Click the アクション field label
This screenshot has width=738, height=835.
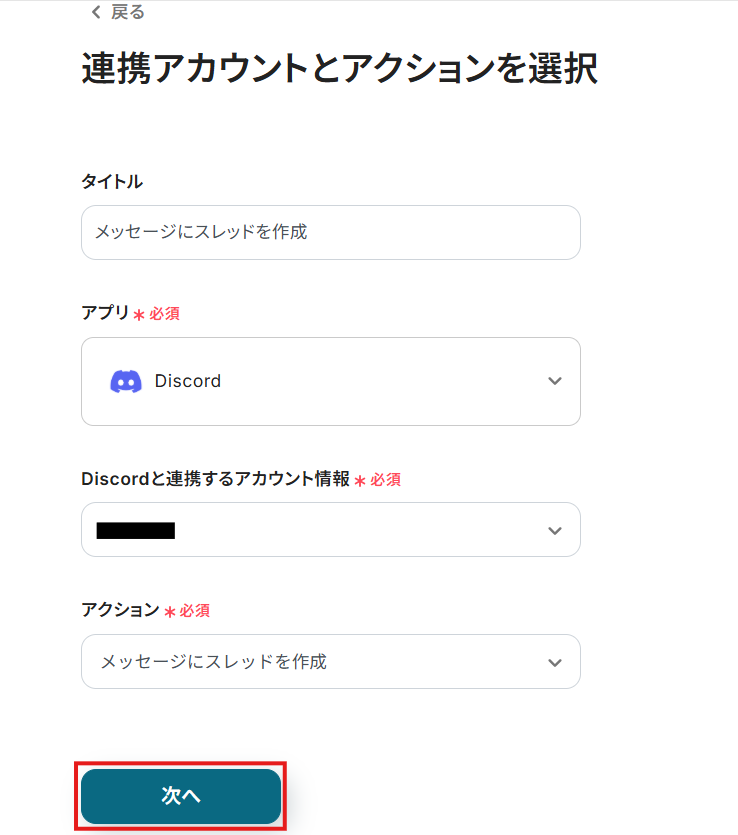120,610
